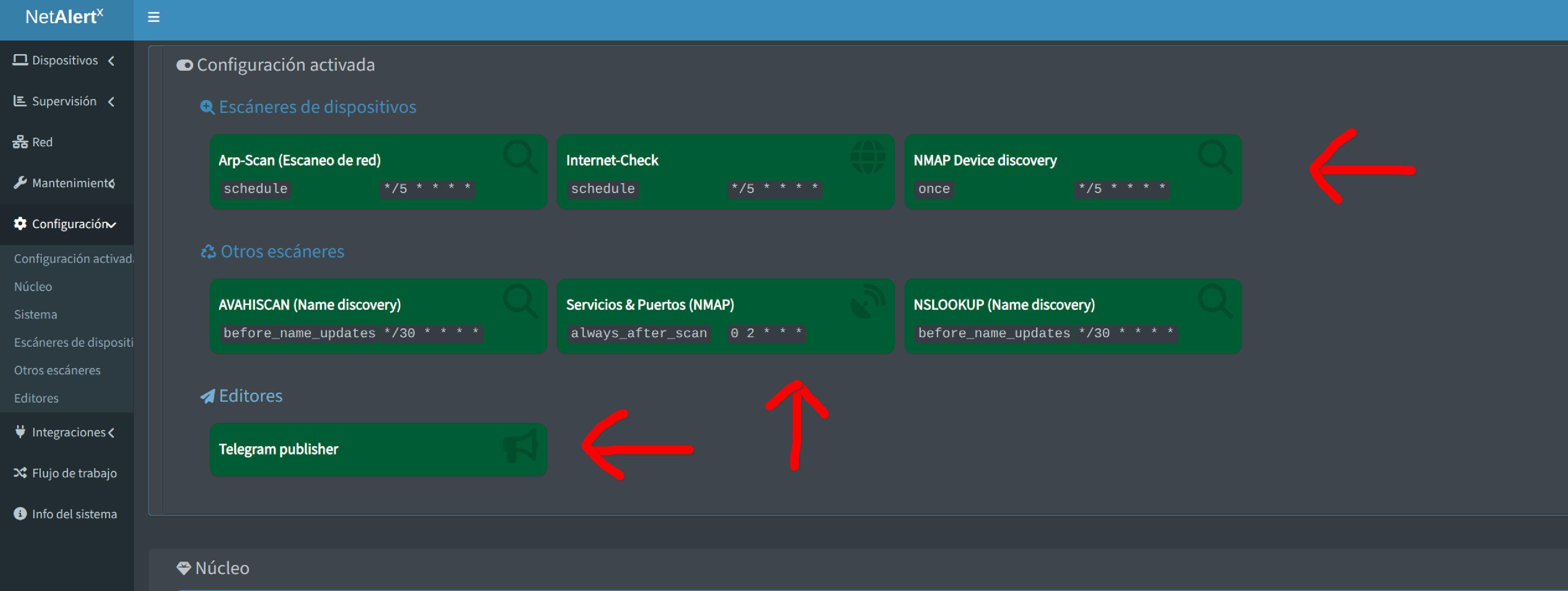Open the Red sidebar item
The height and width of the screenshot is (591, 1568).
[41, 142]
